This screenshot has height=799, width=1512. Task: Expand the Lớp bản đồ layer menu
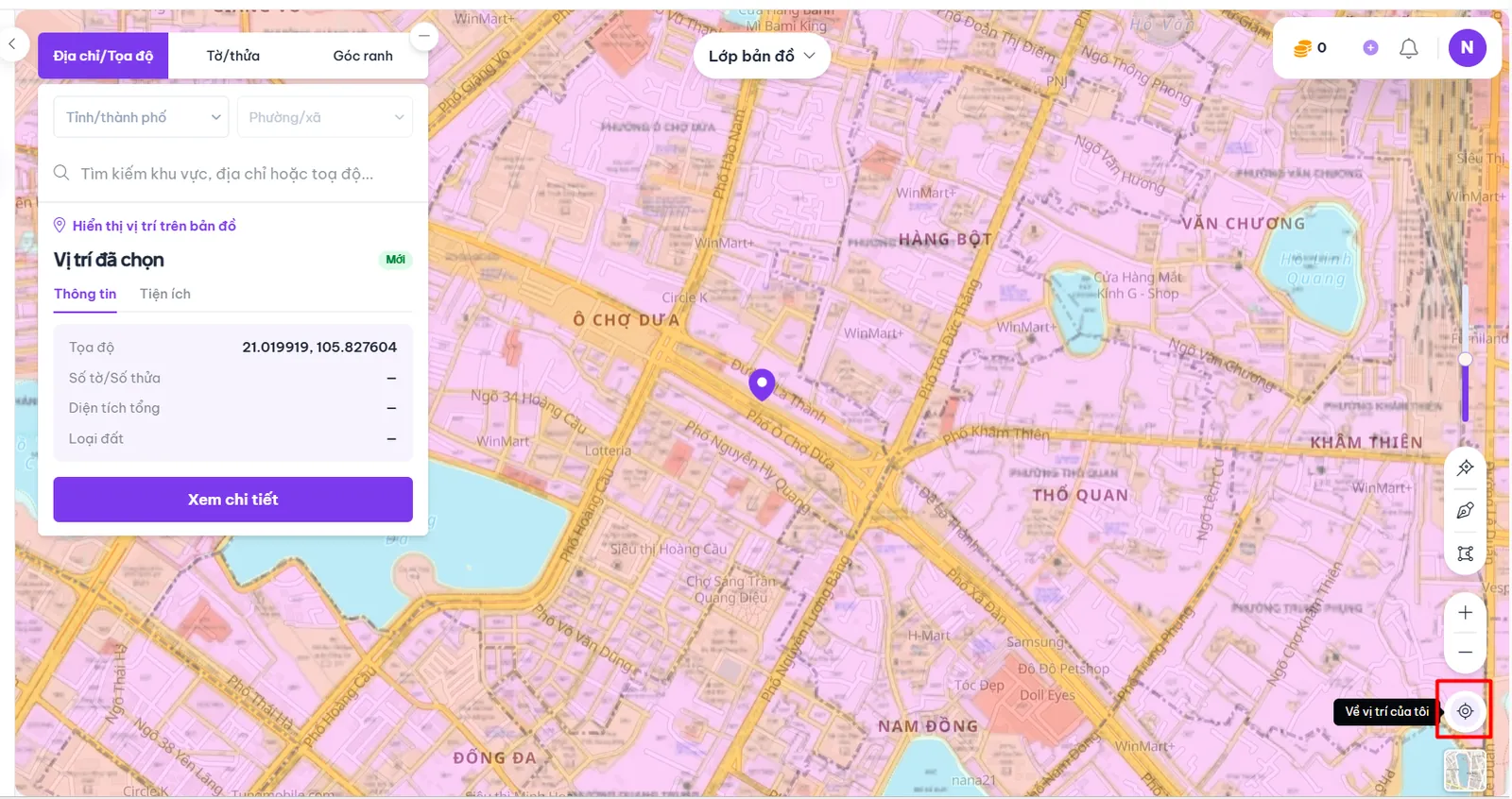click(762, 56)
